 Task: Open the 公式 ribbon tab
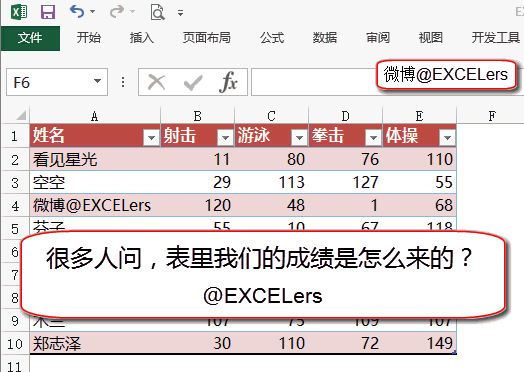click(272, 37)
